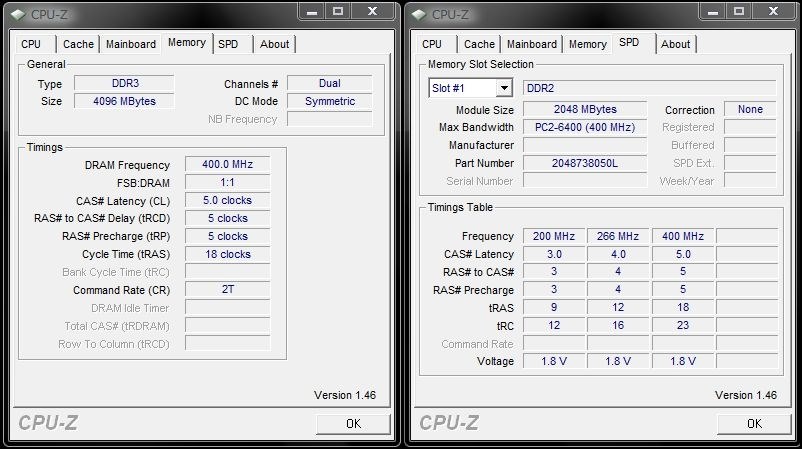Click the DDR2 slot type field
This screenshot has height=449, width=802.
pos(649,88)
